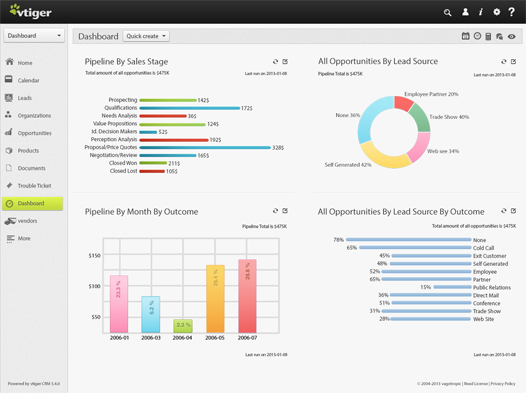Click None 36% donut label
The image size is (526, 393).
coord(348,115)
